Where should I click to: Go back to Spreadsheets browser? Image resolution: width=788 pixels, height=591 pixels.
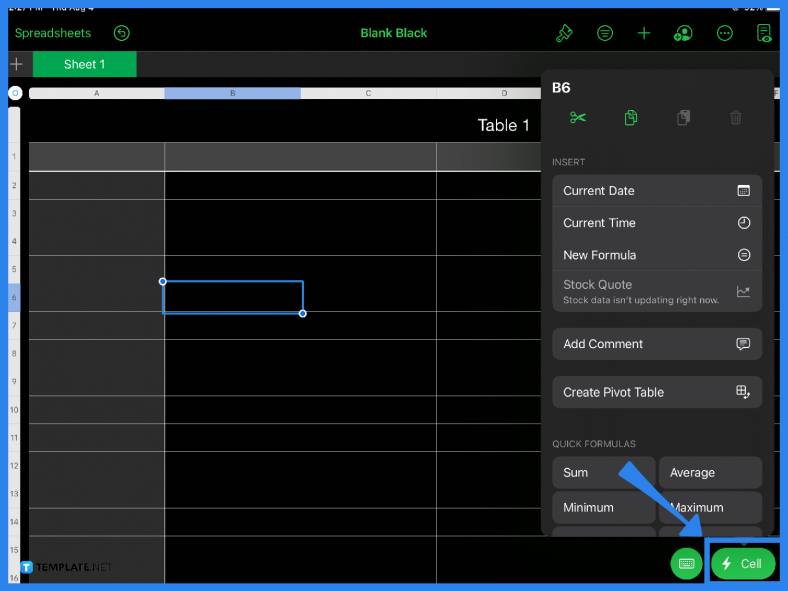coord(53,33)
